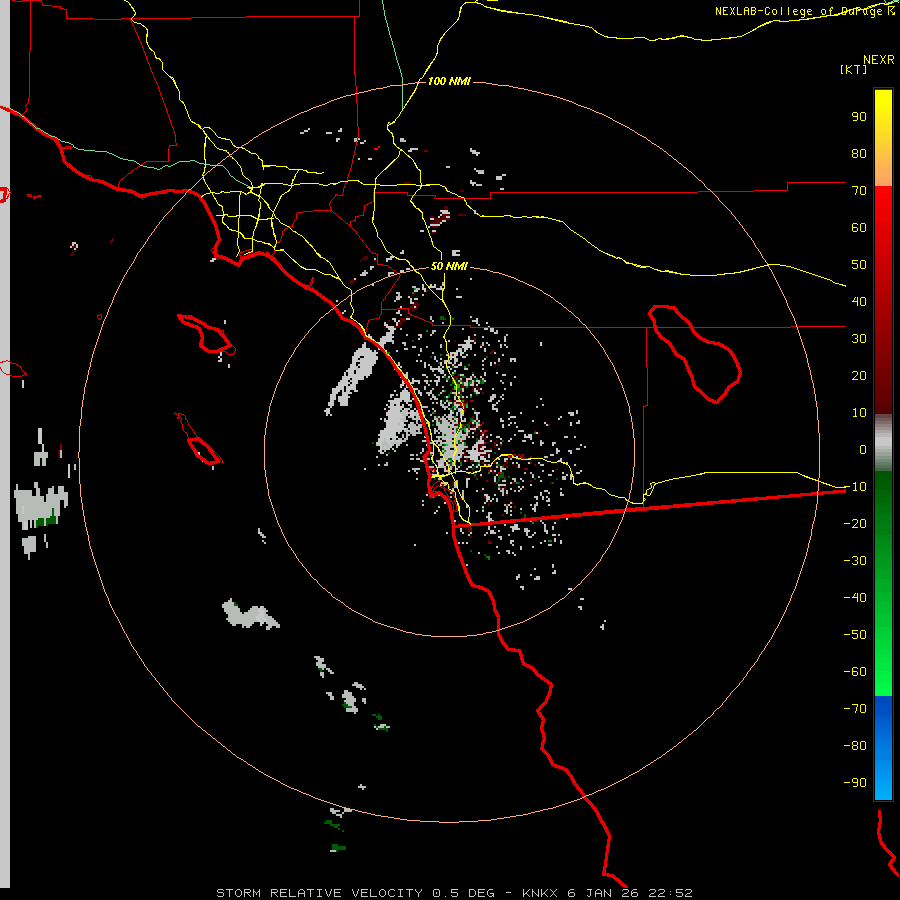Click the 50 value on velocity scale
The image size is (900, 900).
[x=859, y=265]
